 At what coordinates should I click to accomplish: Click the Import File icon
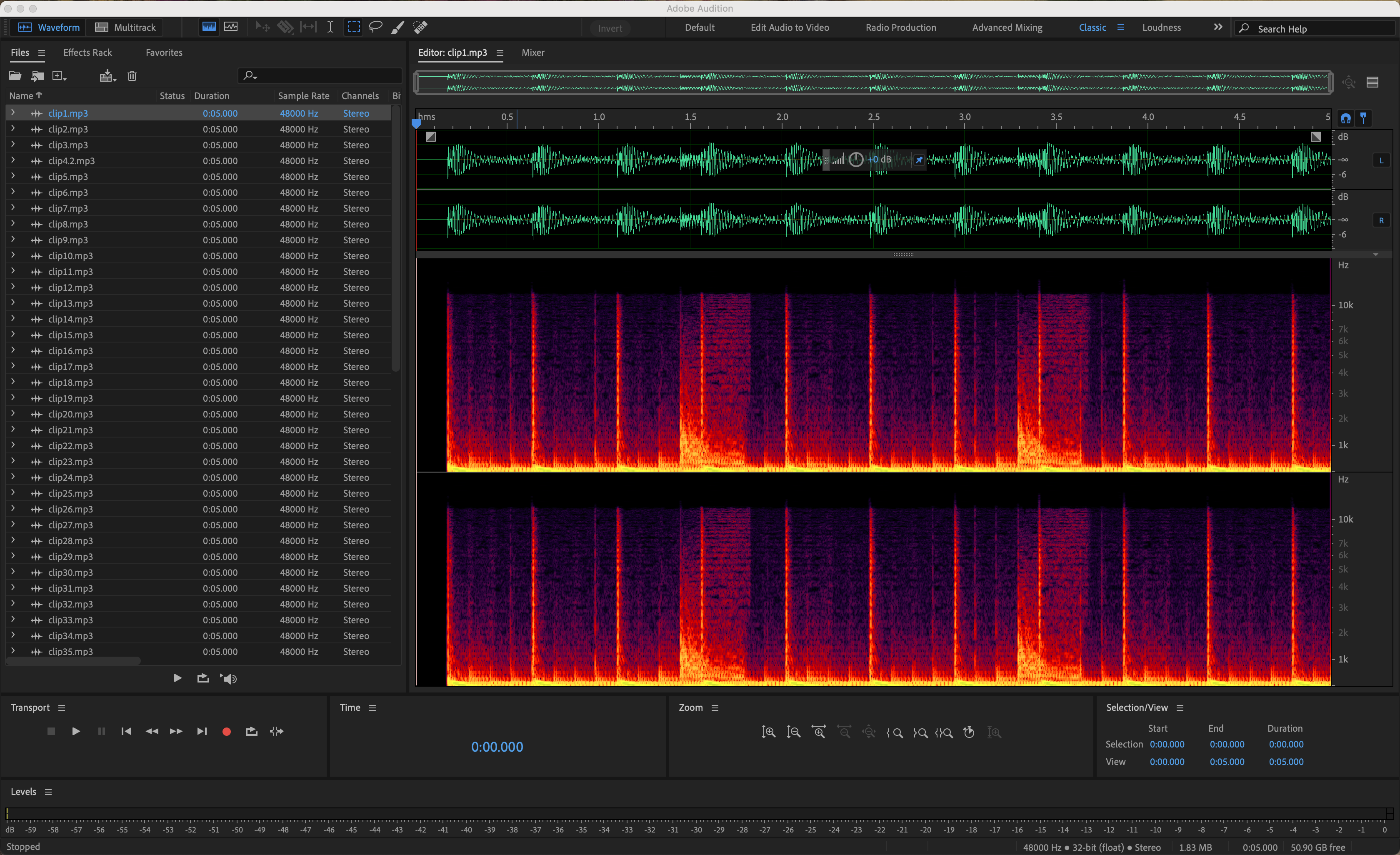[37, 75]
